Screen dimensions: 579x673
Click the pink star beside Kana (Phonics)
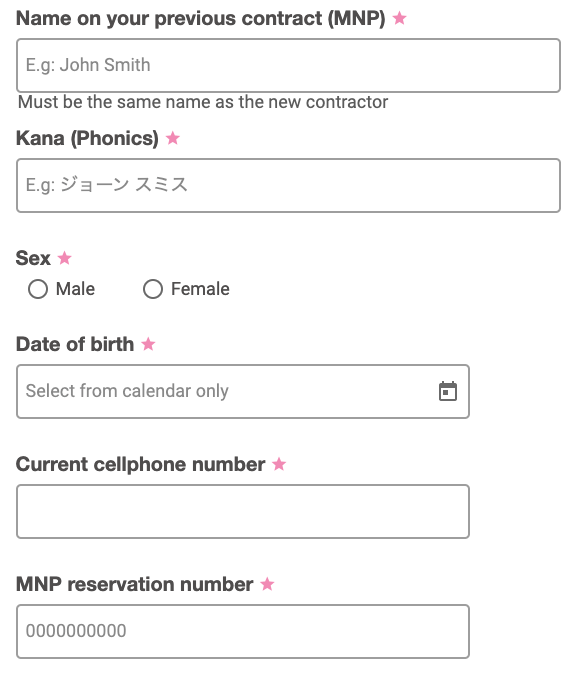(x=173, y=138)
